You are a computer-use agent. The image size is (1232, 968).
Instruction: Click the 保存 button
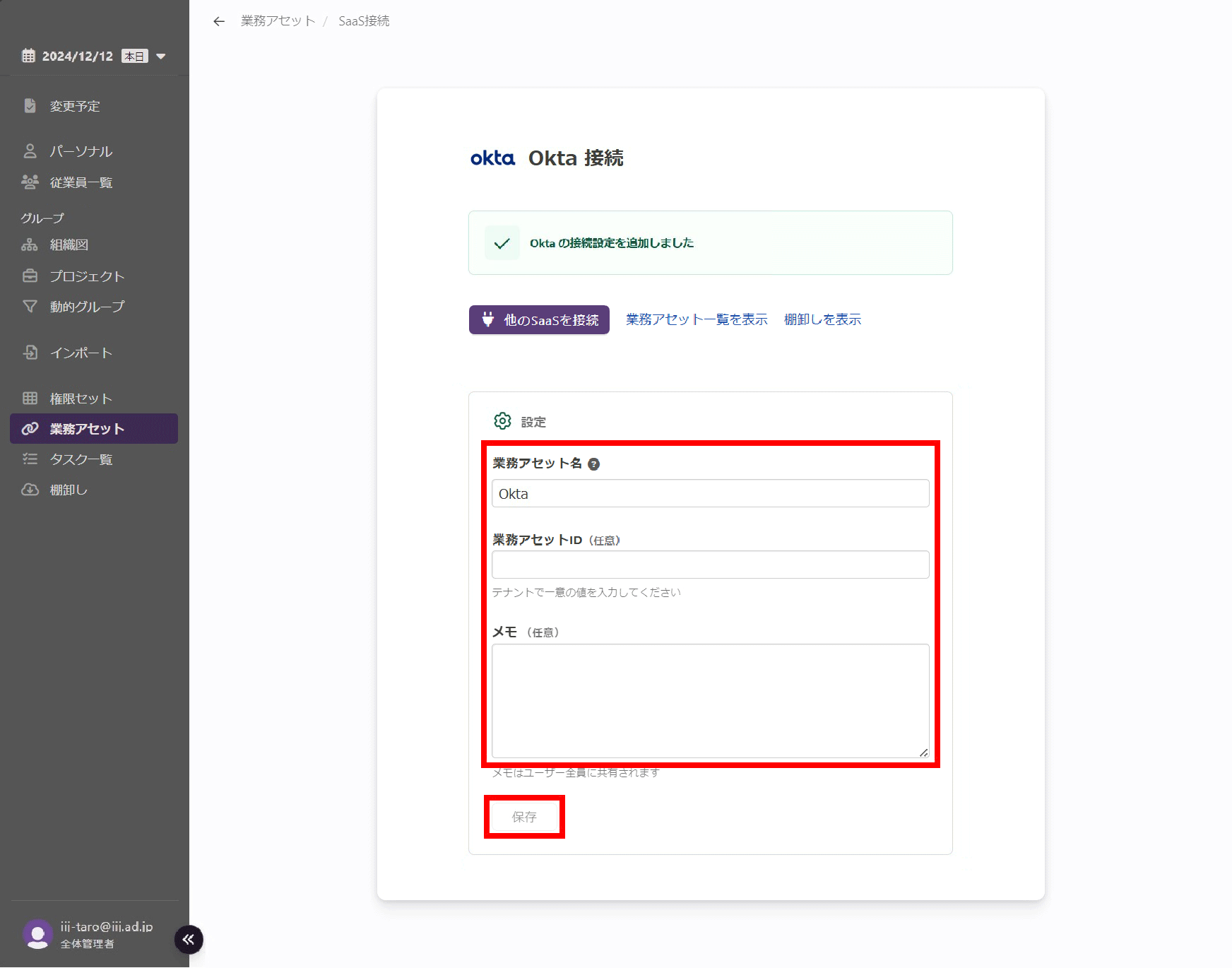[x=524, y=817]
